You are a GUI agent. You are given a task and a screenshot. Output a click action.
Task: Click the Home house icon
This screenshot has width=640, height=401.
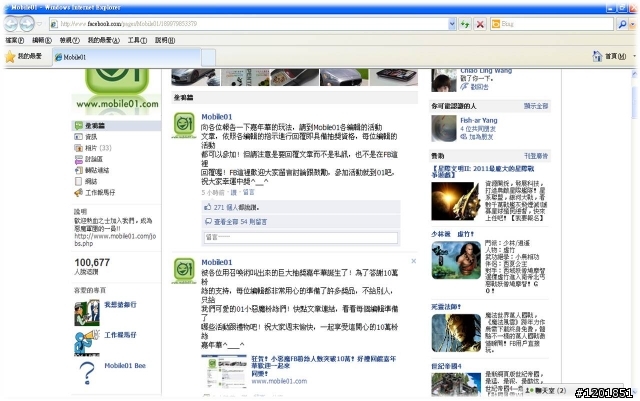[597, 56]
